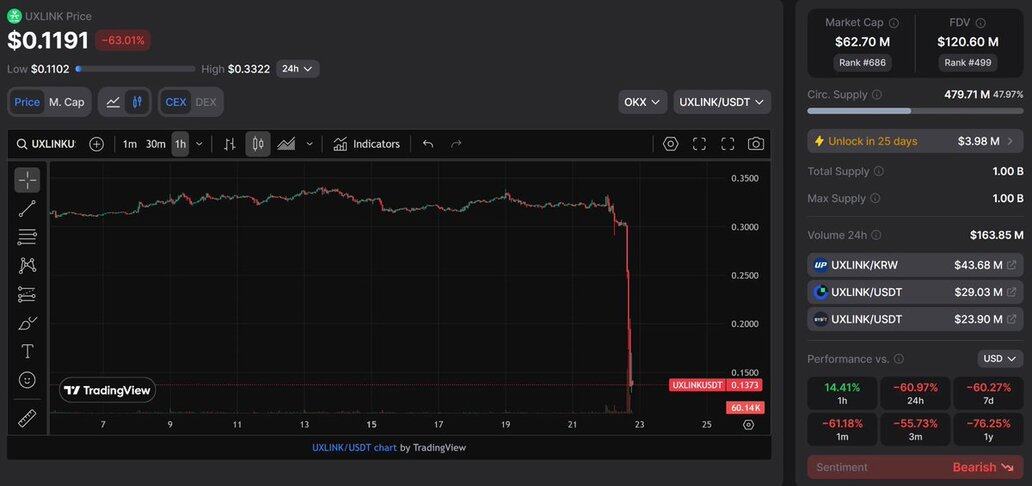The image size is (1032, 486).
Task: Open chart settings hexagon icon
Action: pyautogui.click(x=671, y=144)
